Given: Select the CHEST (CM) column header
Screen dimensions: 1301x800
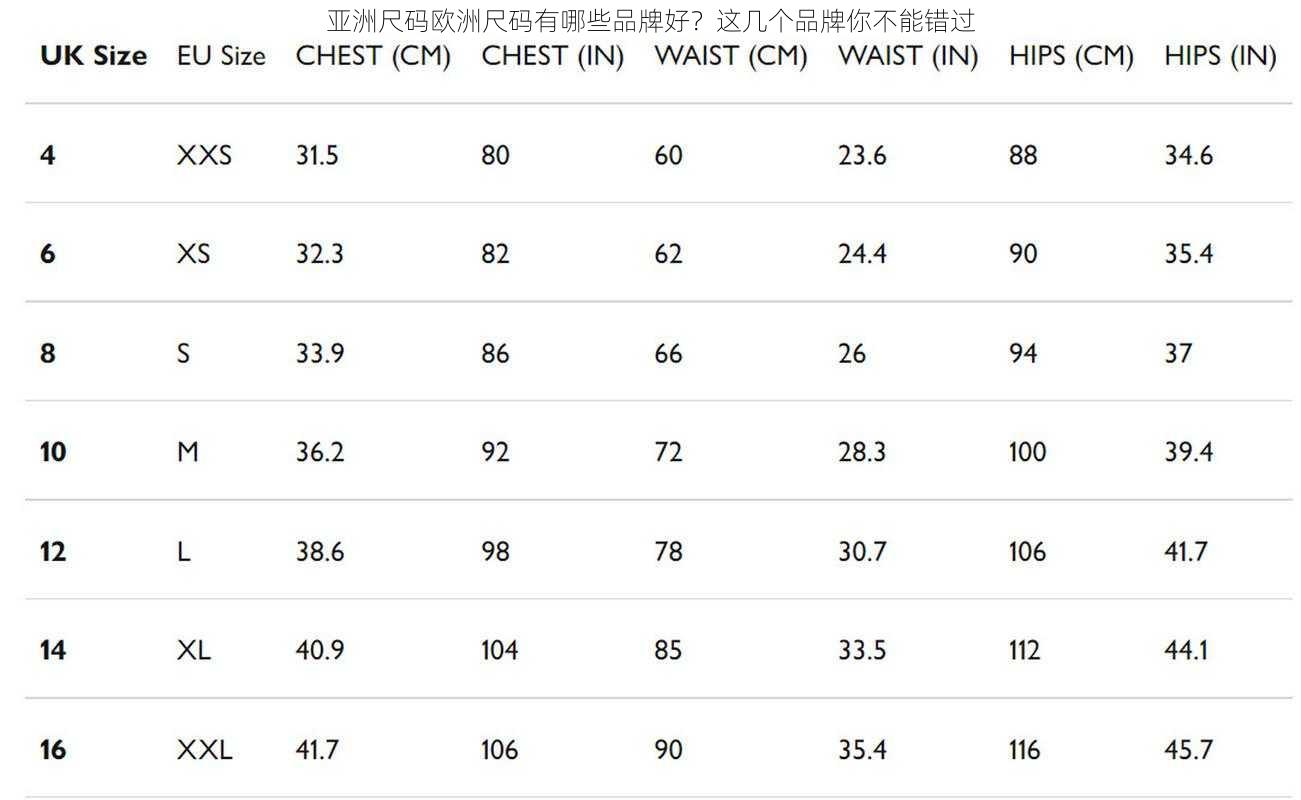Looking at the screenshot, I should [373, 56].
